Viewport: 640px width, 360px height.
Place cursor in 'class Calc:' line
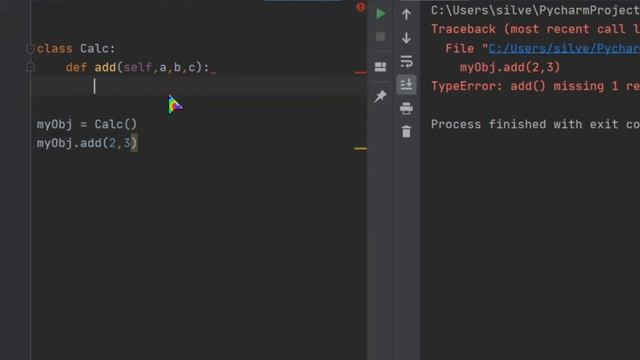[76, 49]
